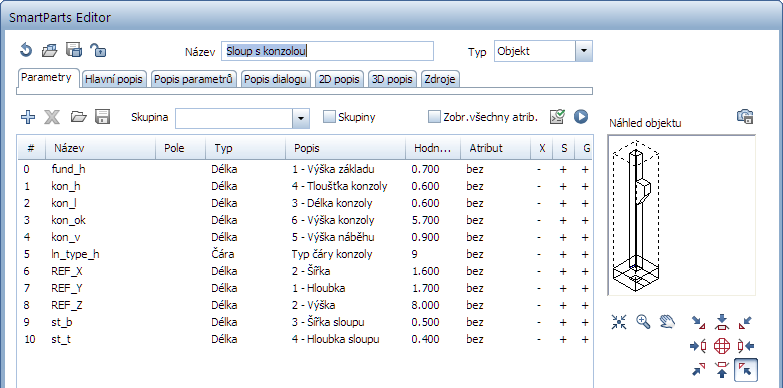Click into the Název text field

[328, 51]
